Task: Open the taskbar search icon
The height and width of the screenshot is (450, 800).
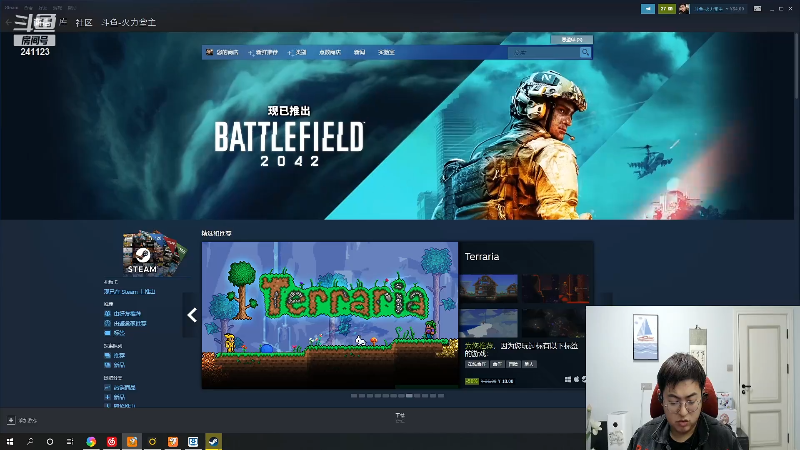Action: coord(30,441)
